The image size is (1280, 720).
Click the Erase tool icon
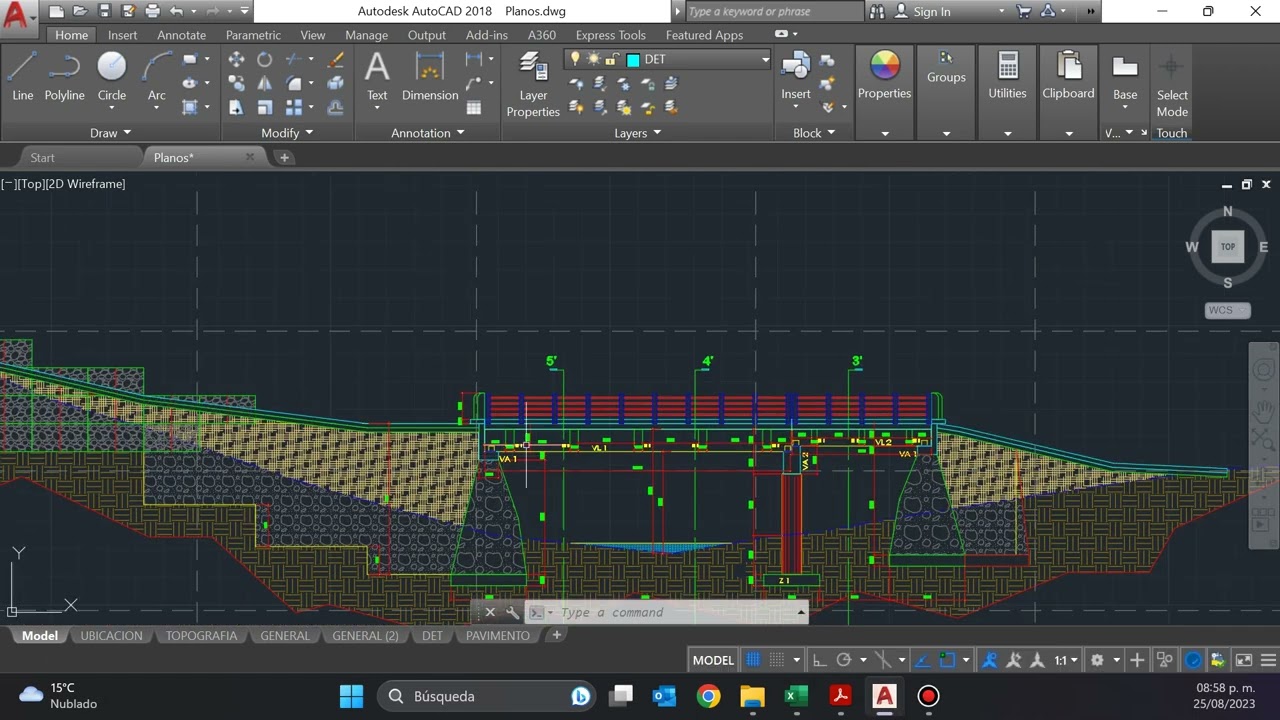tap(336, 60)
